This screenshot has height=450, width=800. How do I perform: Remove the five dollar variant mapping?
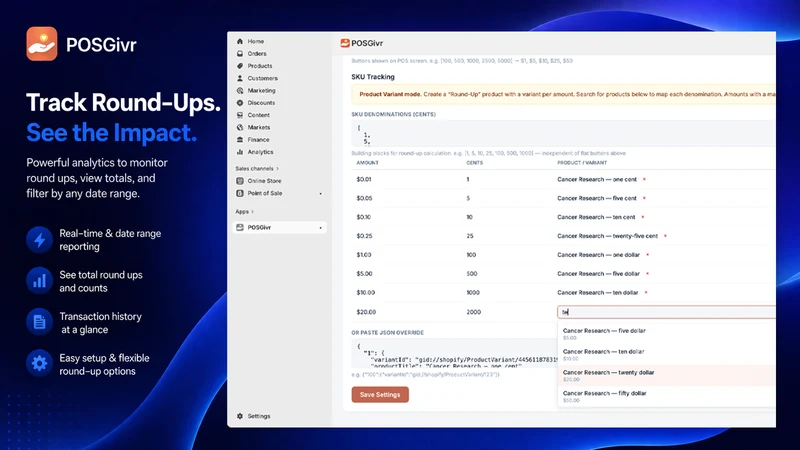point(647,273)
